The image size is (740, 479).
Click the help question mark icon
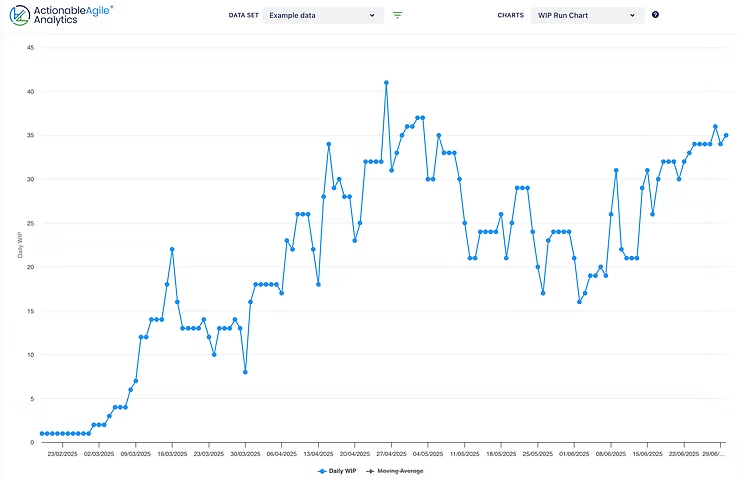[x=655, y=15]
